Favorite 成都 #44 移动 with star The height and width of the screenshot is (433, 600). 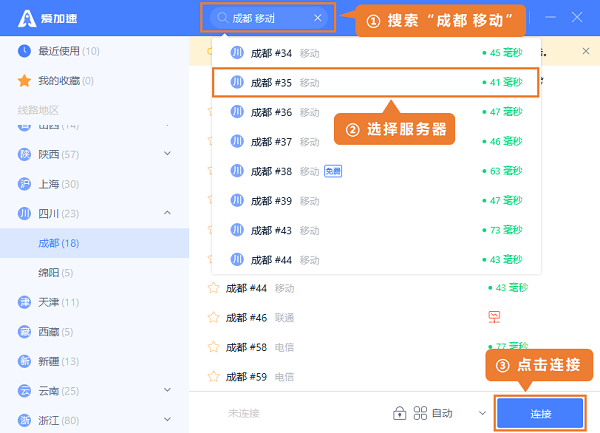(x=213, y=288)
